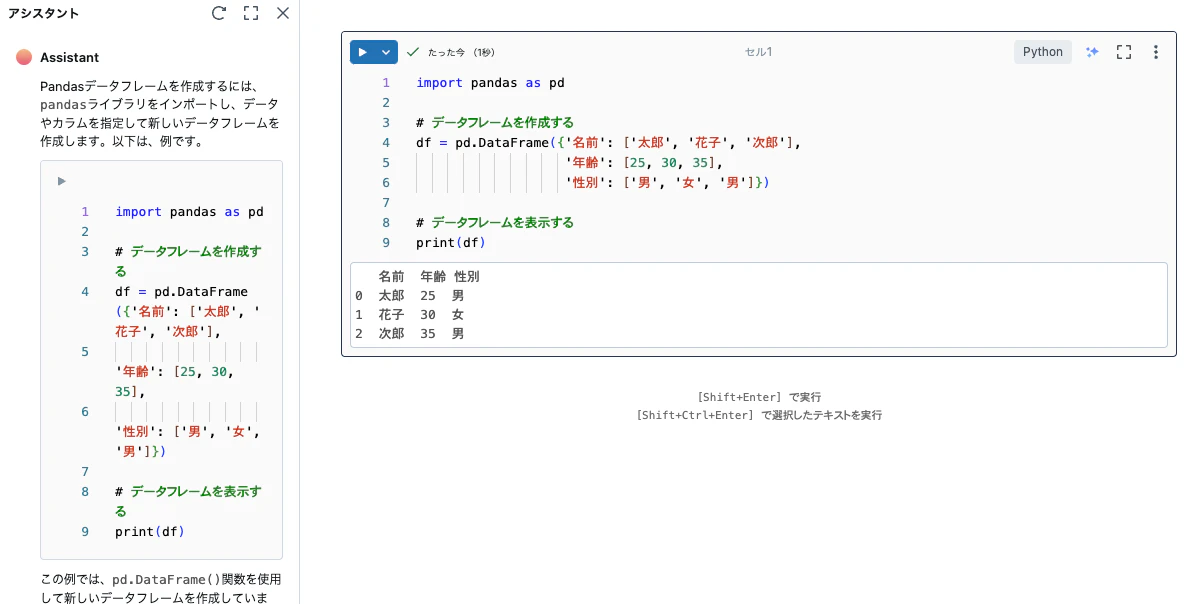The width and height of the screenshot is (1202, 604).
Task: Click assistant intro paragraph about Pandasデータフレーム
Action: (160, 114)
